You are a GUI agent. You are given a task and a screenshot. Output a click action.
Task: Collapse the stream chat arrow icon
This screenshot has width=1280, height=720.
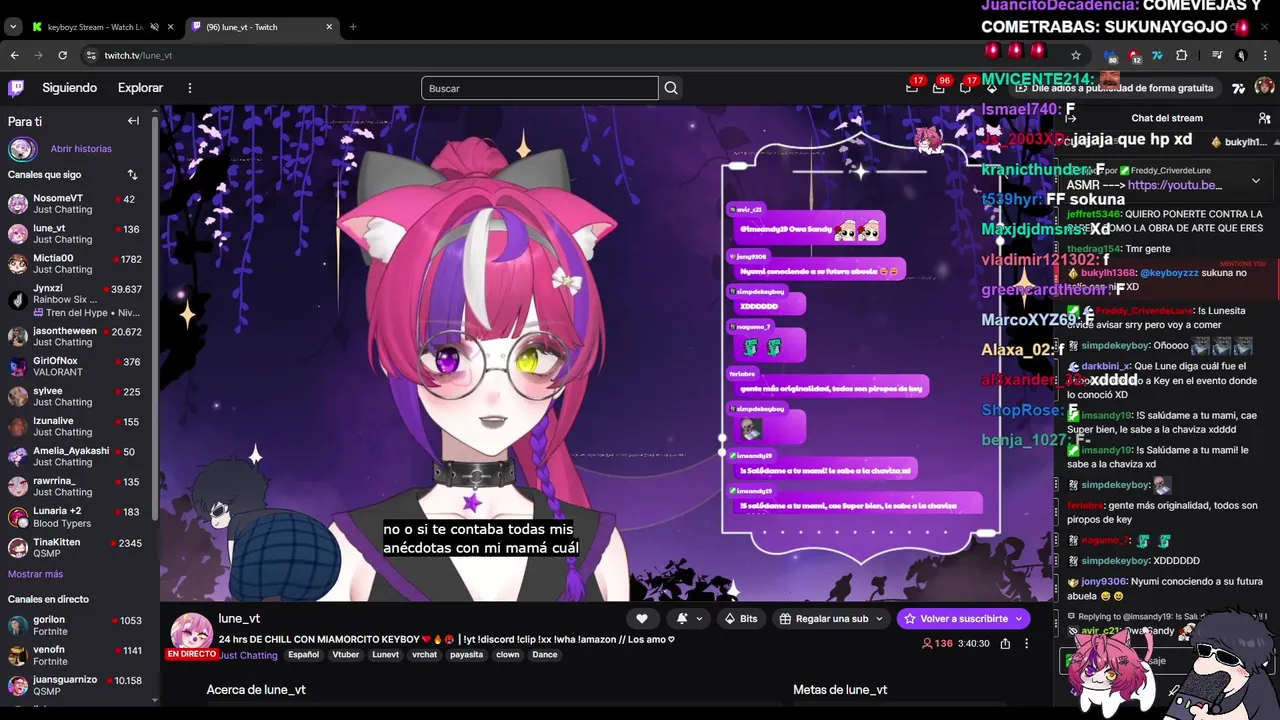pos(1071,118)
